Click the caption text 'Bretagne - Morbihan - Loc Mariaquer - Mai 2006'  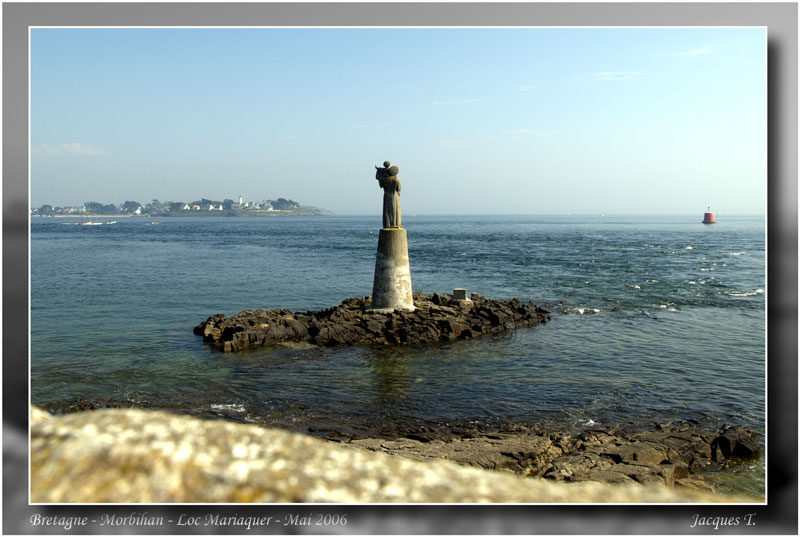(188, 520)
